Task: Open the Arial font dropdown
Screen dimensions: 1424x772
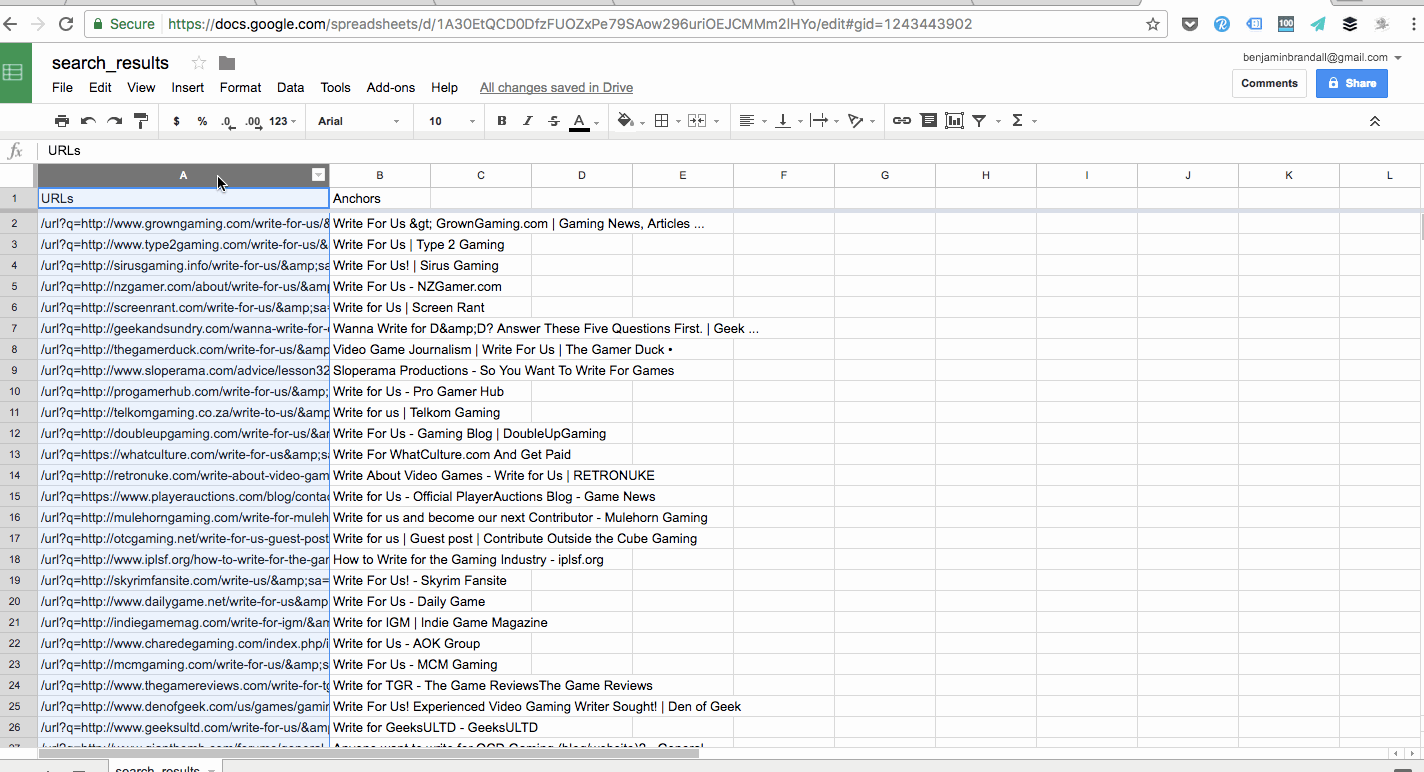Action: click(x=359, y=121)
